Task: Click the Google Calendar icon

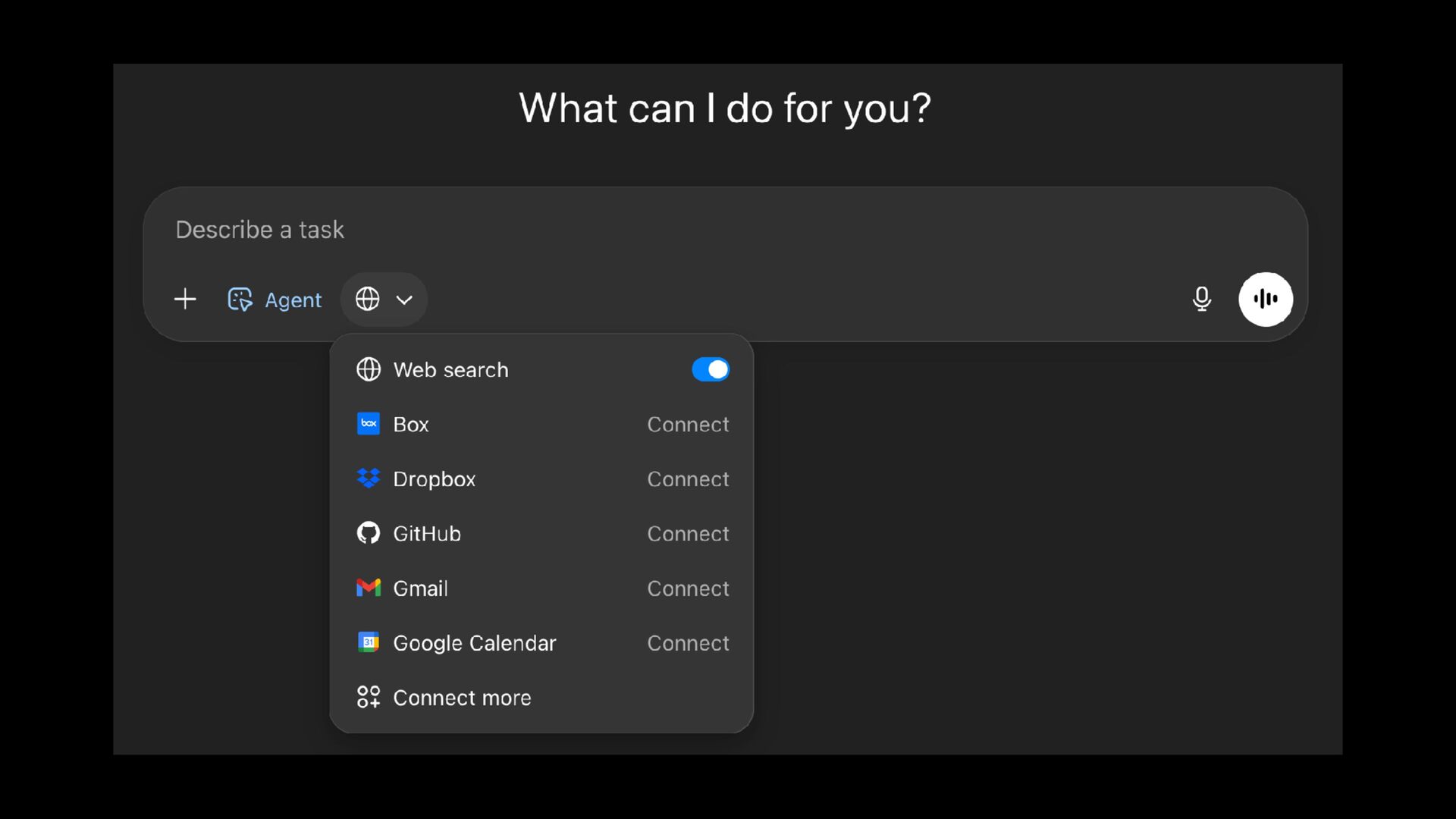Action: pos(369,642)
